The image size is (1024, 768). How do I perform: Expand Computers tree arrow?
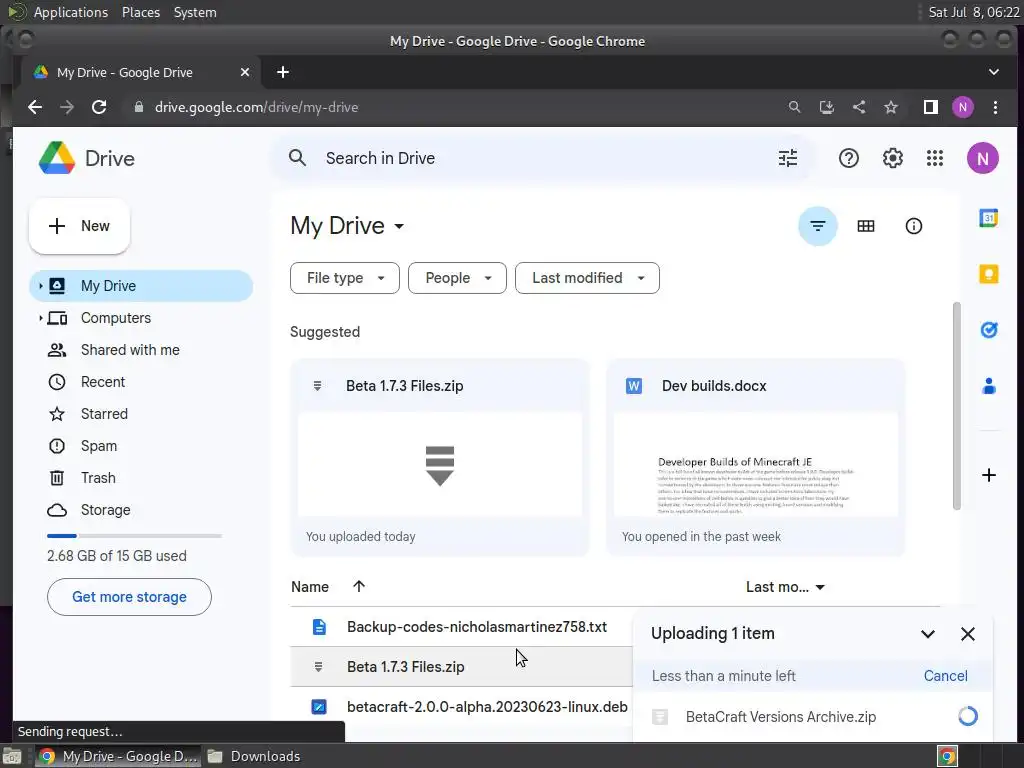[40, 318]
